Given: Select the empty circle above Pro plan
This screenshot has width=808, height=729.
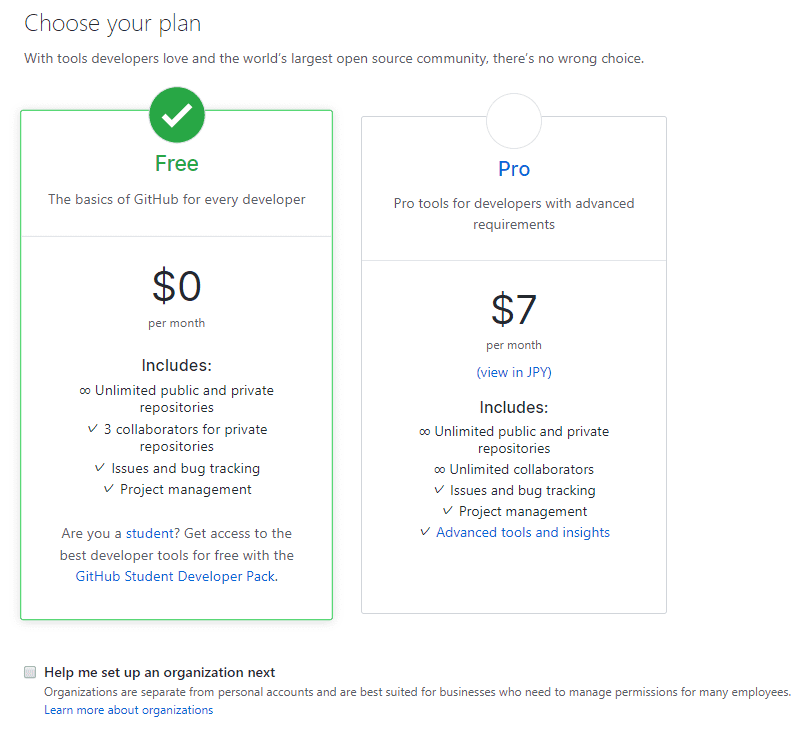Looking at the screenshot, I should tap(514, 121).
